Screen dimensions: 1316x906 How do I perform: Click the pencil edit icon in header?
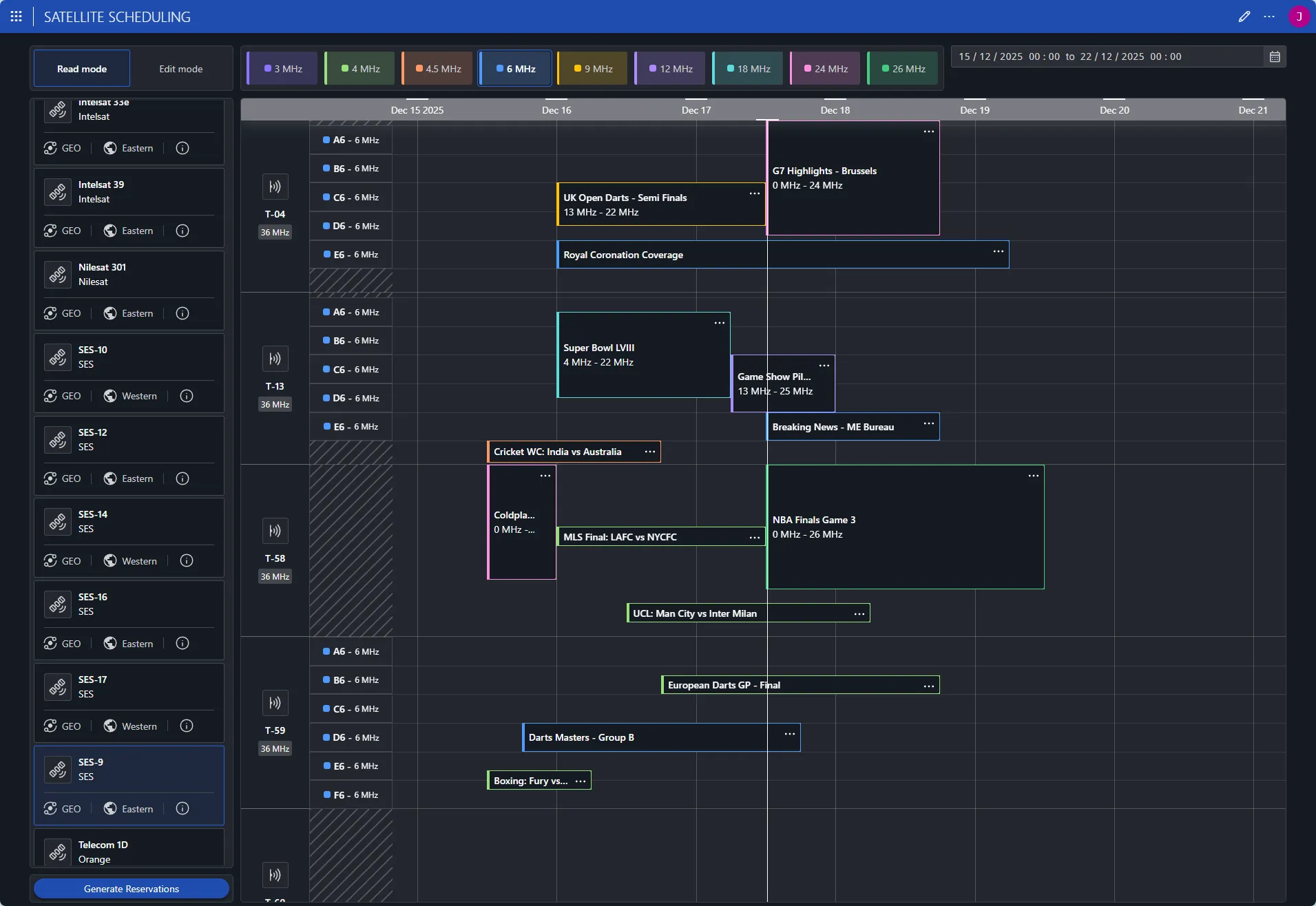coord(1244,17)
